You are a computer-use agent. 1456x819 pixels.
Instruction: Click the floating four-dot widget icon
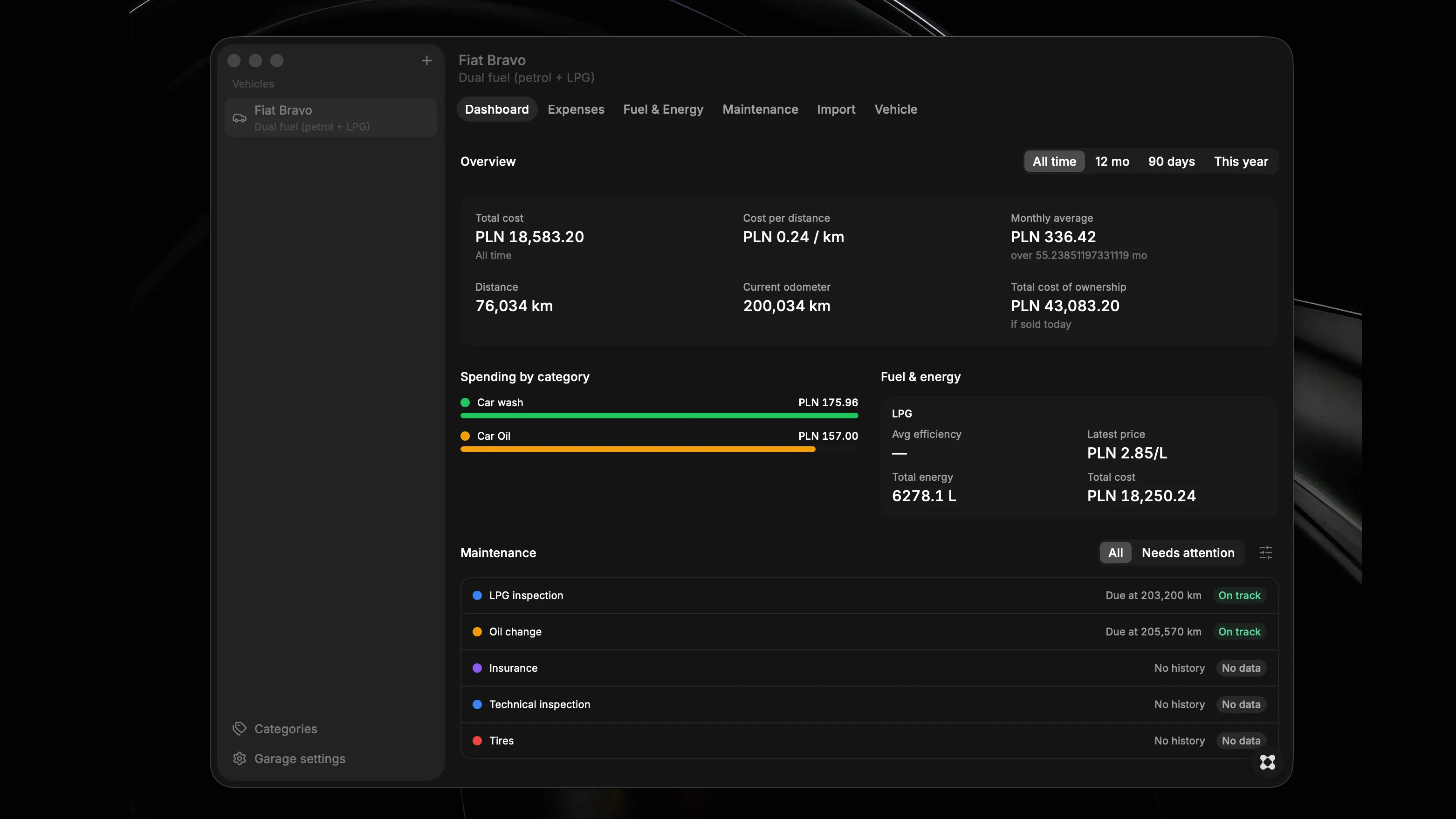(x=1267, y=762)
